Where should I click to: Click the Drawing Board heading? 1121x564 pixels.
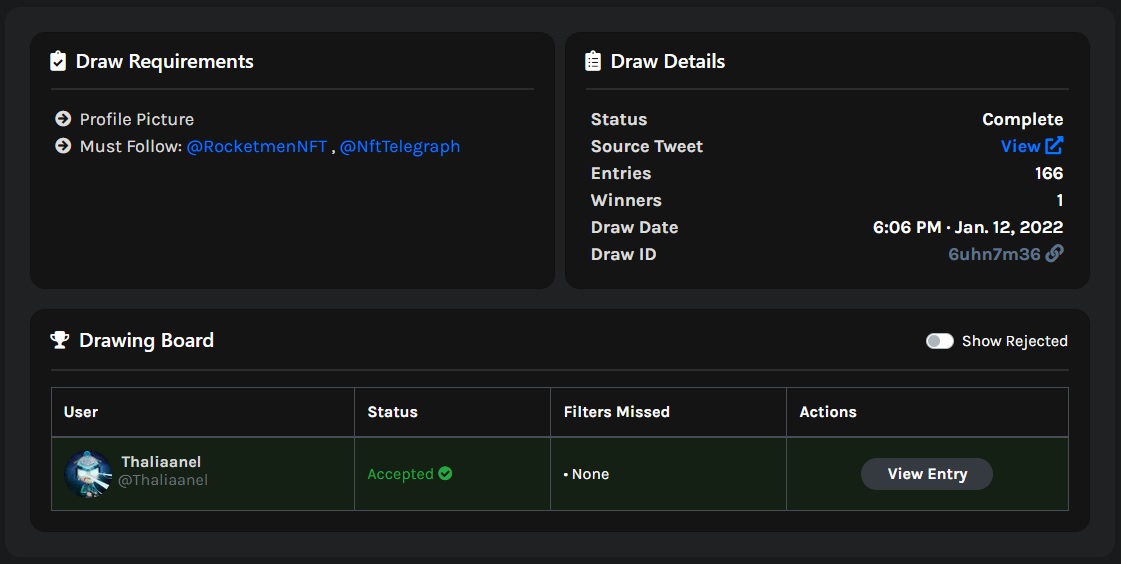click(x=147, y=340)
